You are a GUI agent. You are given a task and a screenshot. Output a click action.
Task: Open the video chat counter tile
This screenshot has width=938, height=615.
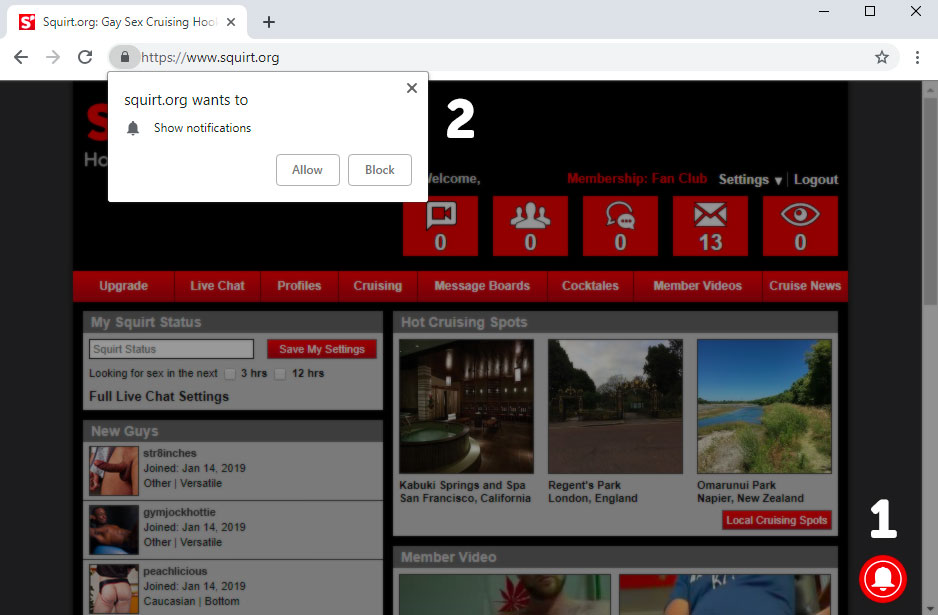point(440,226)
